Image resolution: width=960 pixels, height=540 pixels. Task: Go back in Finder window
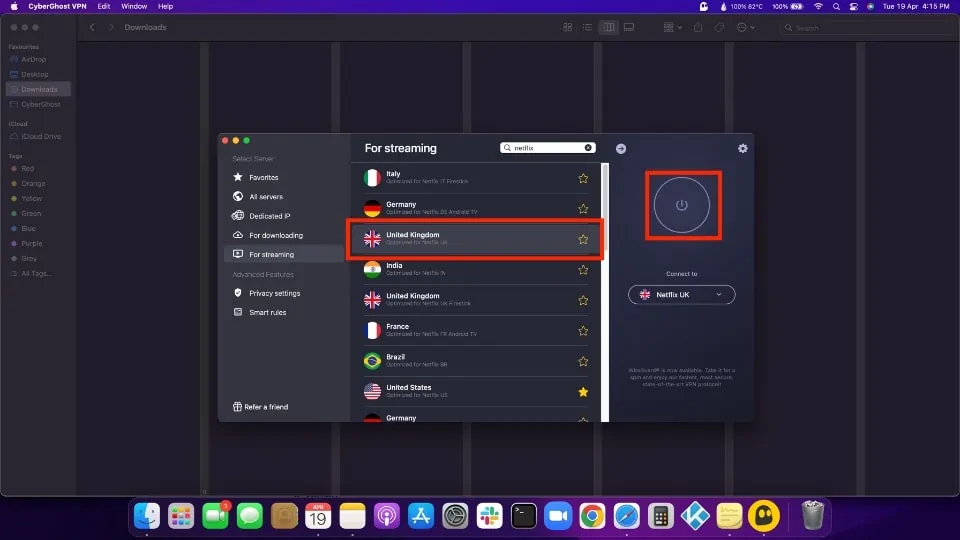[x=92, y=27]
